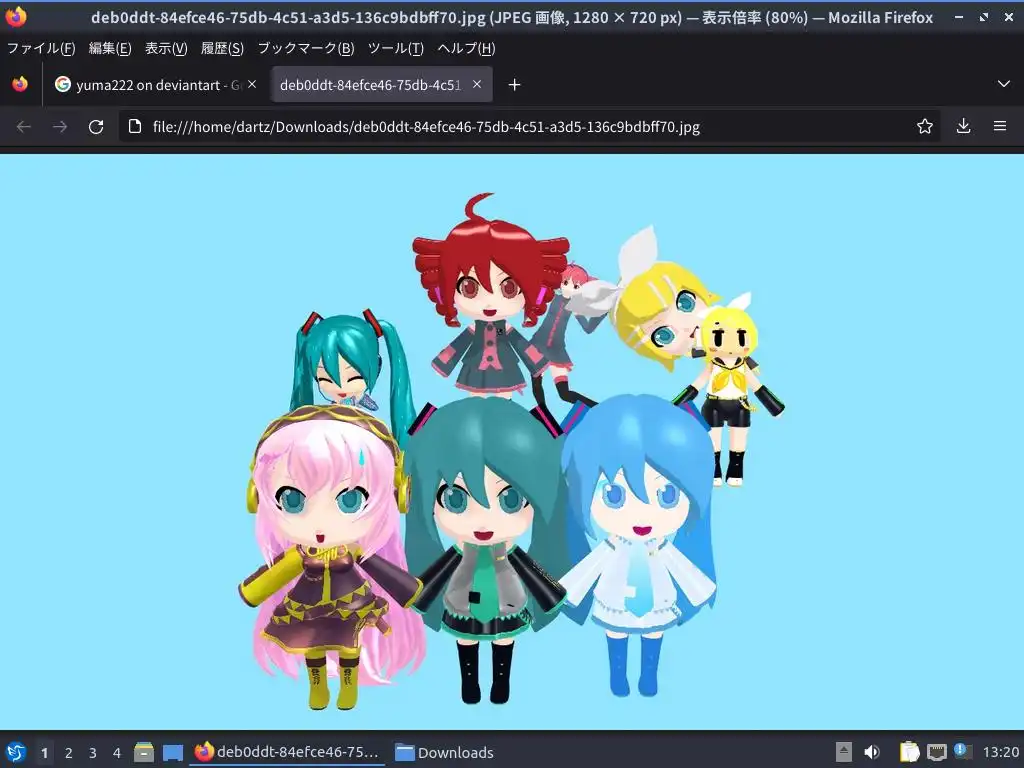Switch to workspace 2
1024x768 pixels.
tap(69, 753)
